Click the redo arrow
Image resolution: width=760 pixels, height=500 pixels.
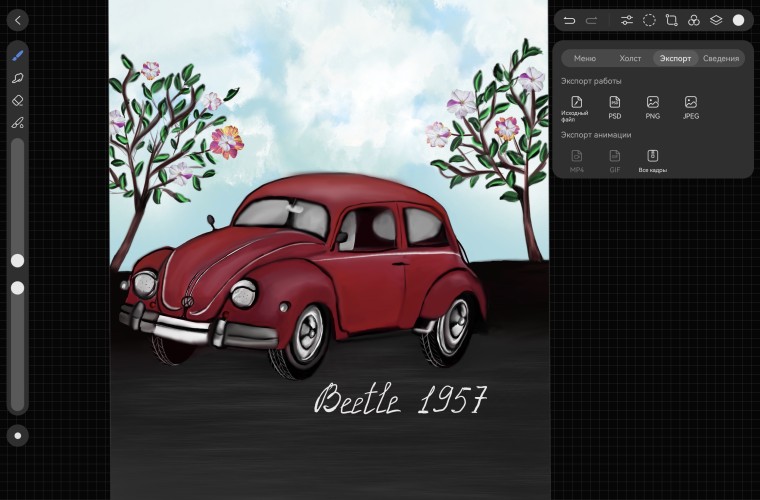click(x=592, y=20)
